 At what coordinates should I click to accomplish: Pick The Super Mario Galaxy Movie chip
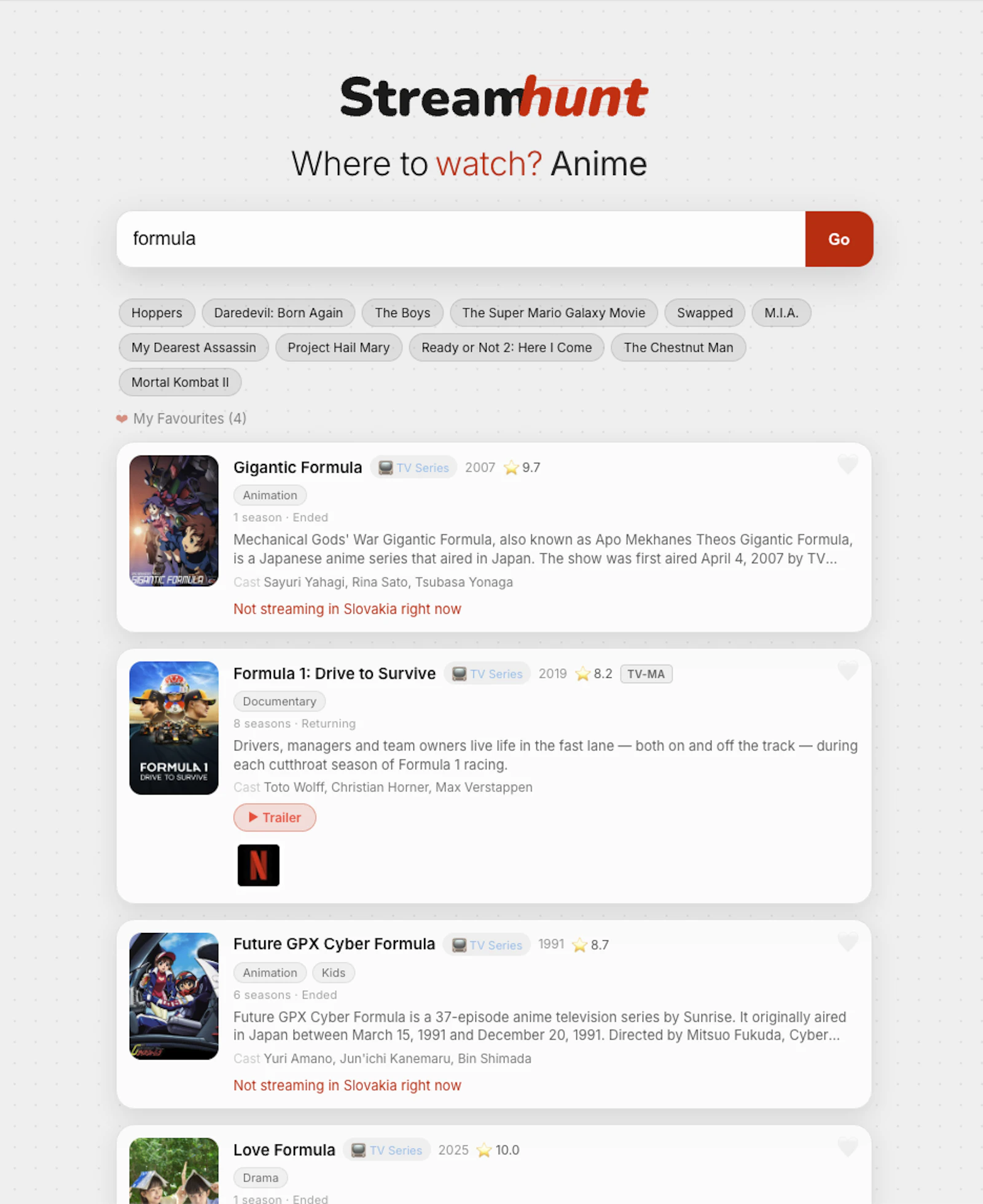point(554,313)
